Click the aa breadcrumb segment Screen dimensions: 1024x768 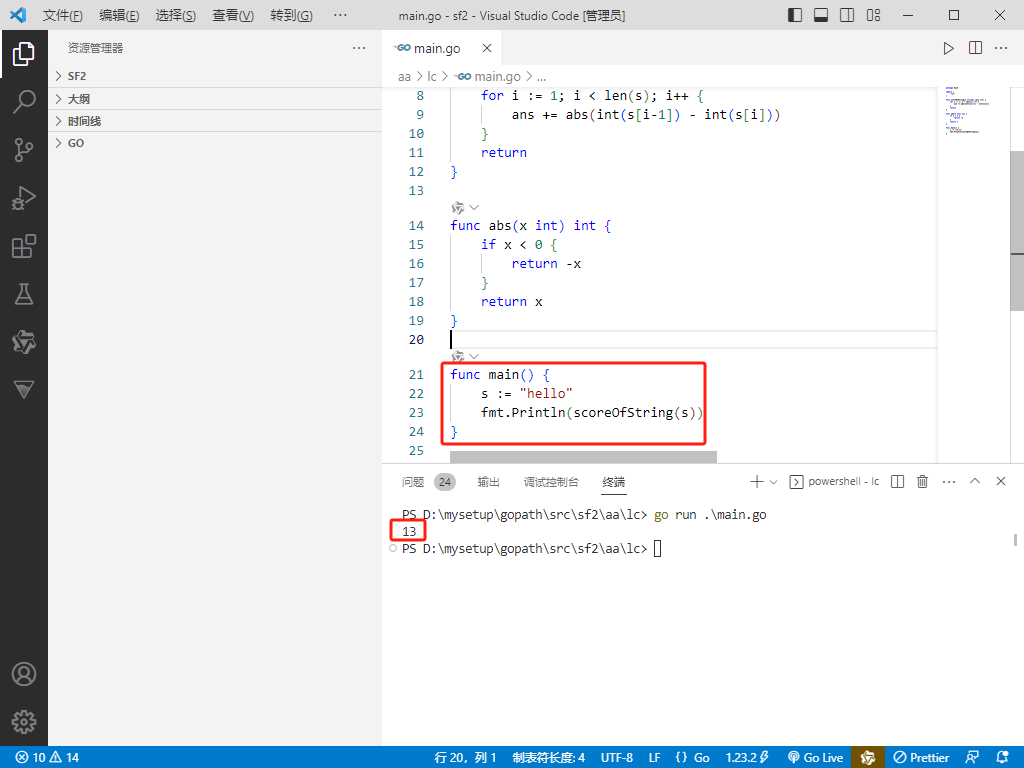[404, 77]
